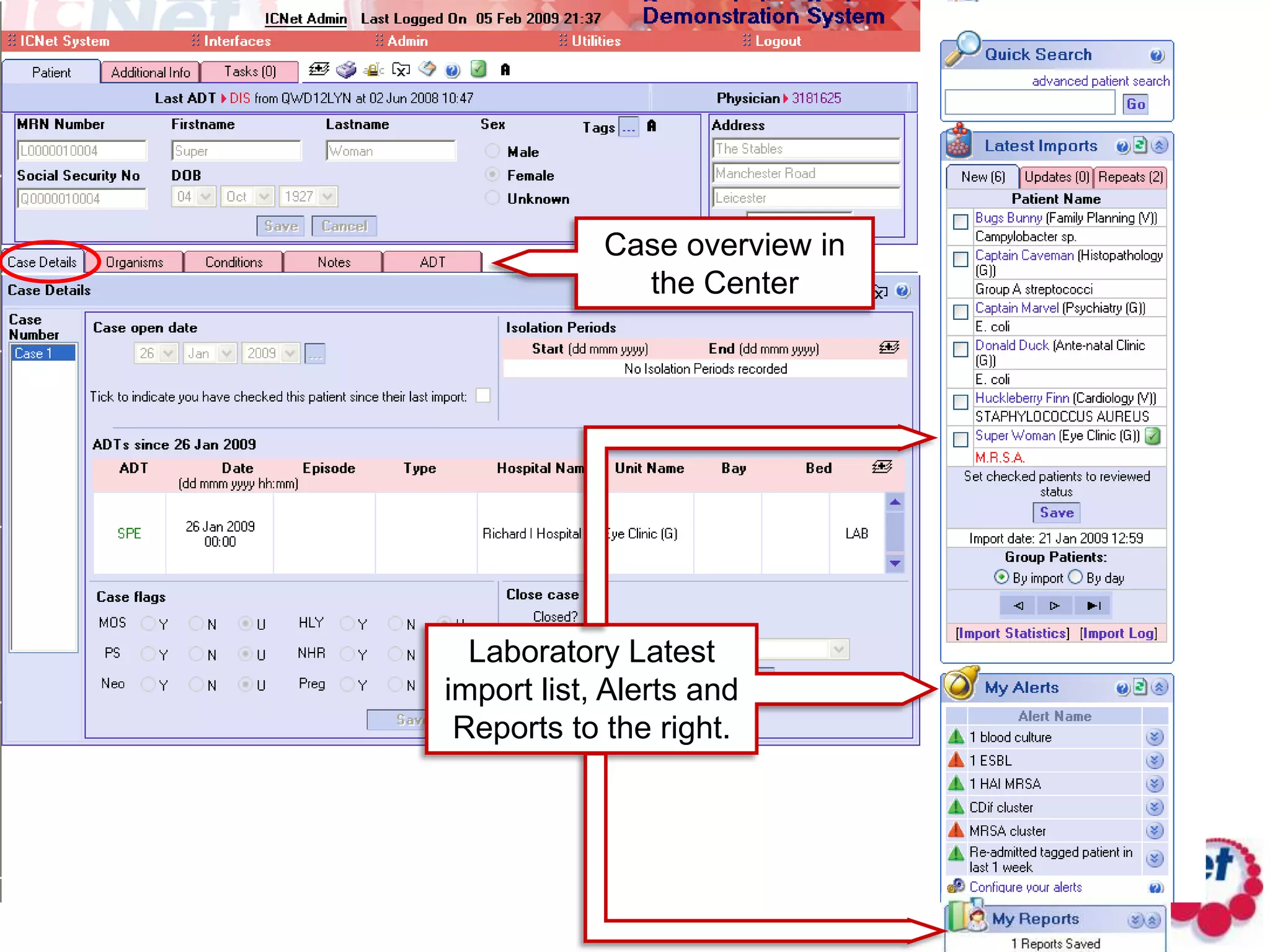1270x952 pixels.
Task: Click the Latest Imports database icon
Action: [959, 140]
